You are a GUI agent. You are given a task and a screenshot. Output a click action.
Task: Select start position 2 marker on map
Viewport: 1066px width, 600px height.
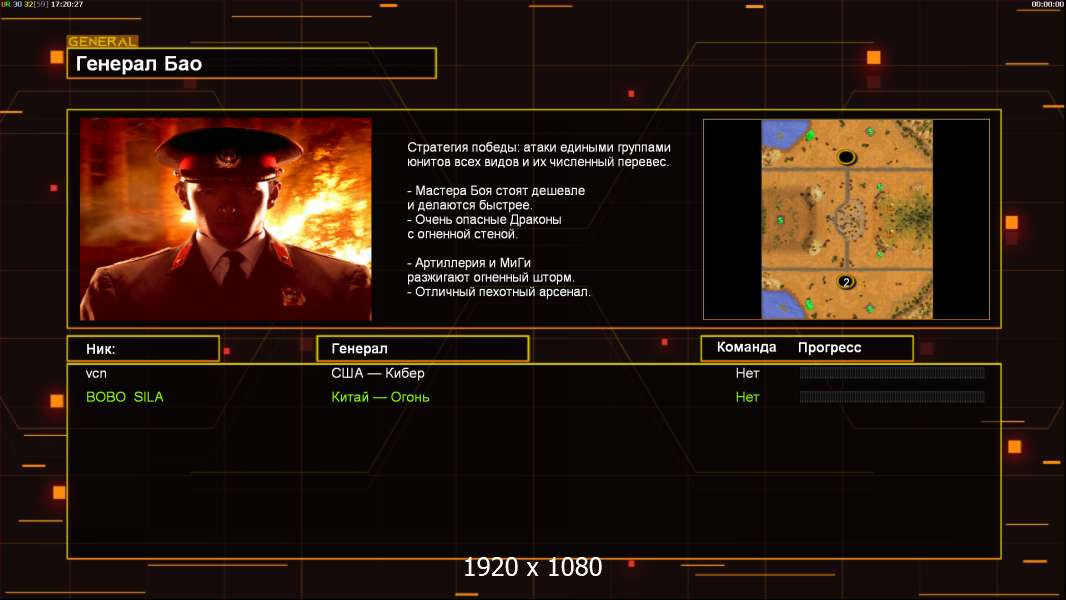click(846, 282)
